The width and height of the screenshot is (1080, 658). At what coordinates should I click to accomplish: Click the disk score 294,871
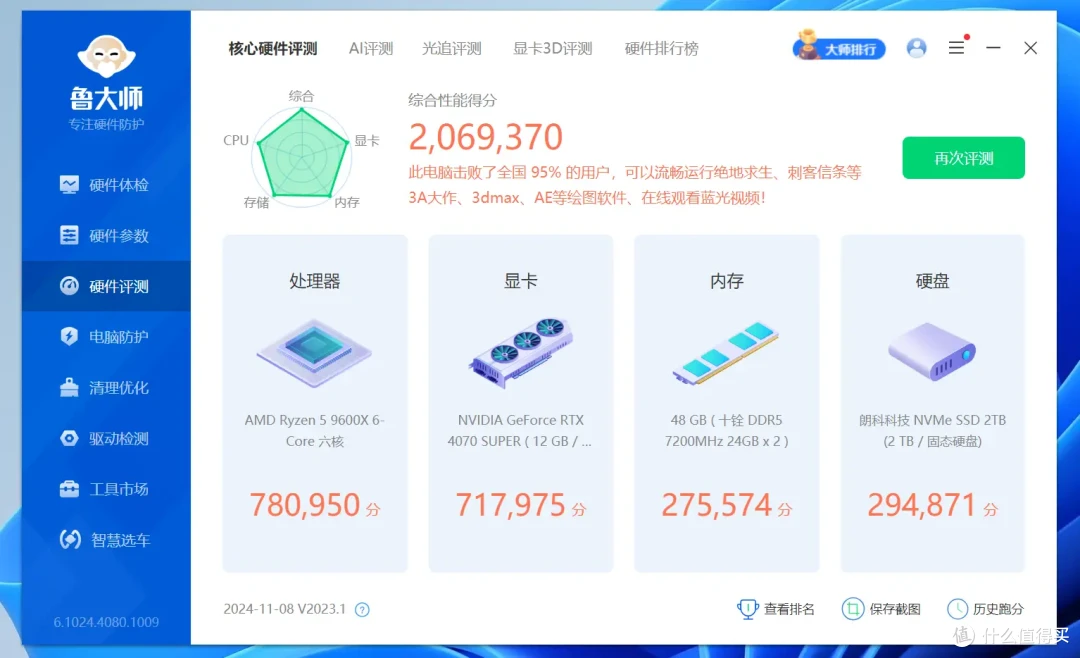[x=922, y=505]
